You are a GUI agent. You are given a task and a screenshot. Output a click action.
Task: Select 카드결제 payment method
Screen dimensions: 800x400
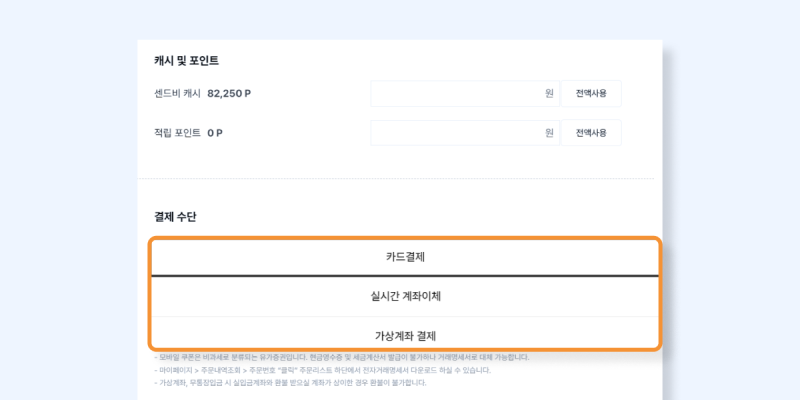405,257
